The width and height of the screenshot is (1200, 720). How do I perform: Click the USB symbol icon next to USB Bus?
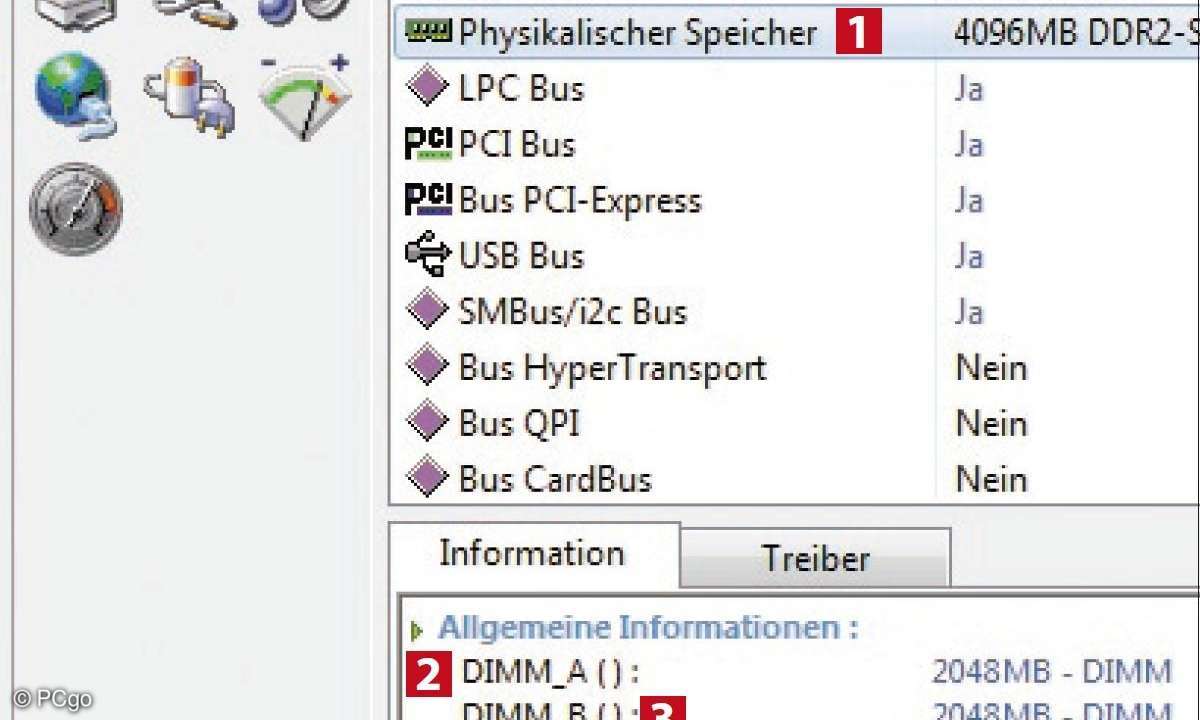pos(428,256)
